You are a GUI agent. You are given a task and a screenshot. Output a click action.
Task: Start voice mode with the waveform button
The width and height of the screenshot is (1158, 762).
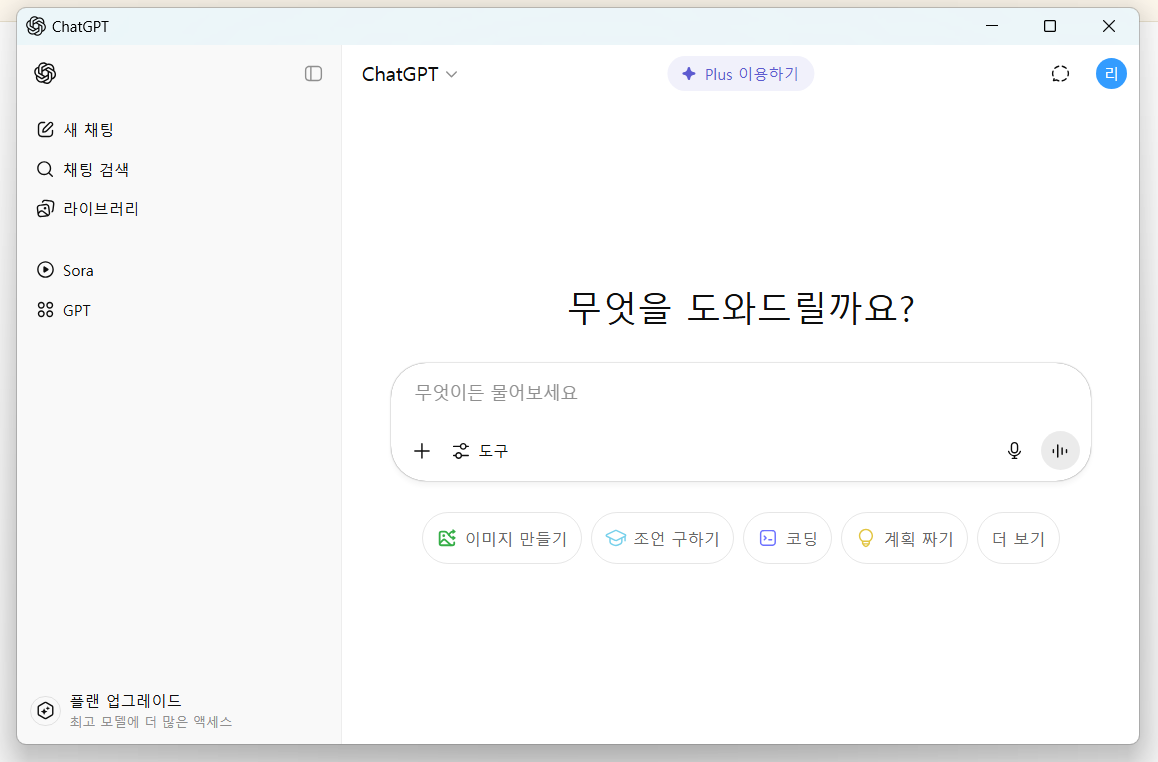click(x=1060, y=450)
